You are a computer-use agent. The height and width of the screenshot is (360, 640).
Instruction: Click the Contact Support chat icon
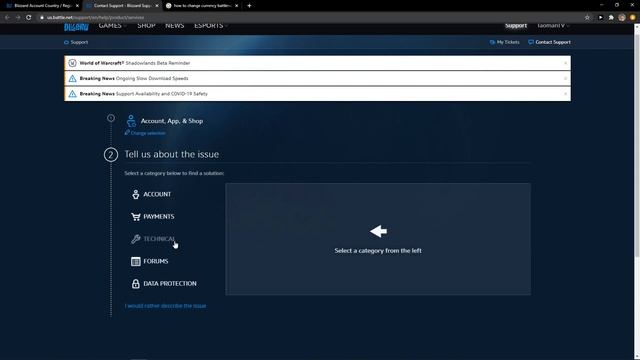(531, 42)
